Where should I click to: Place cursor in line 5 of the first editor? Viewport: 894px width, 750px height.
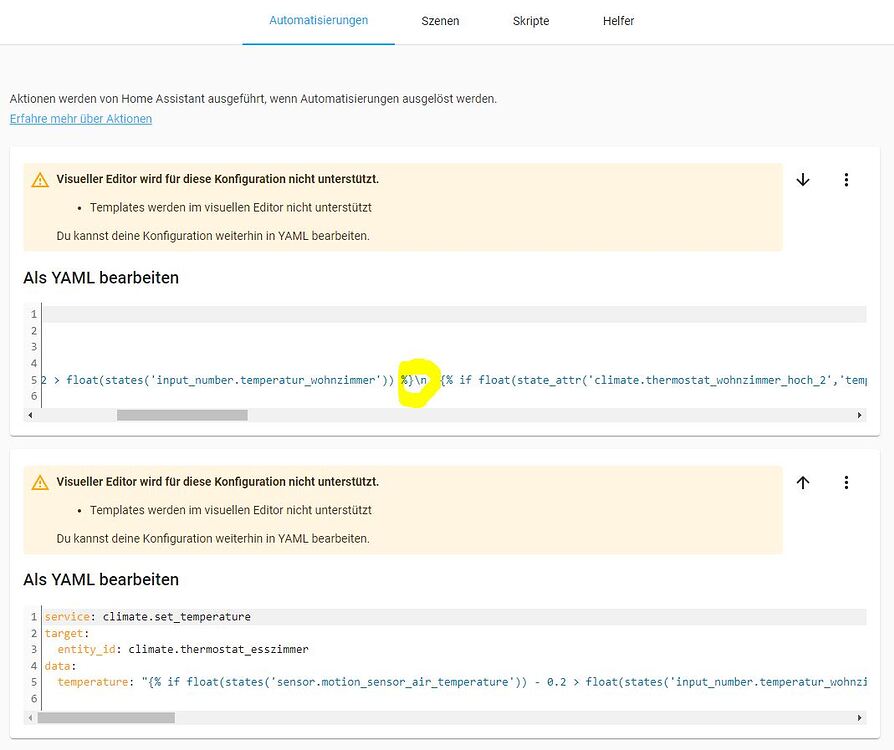[x=200, y=380]
